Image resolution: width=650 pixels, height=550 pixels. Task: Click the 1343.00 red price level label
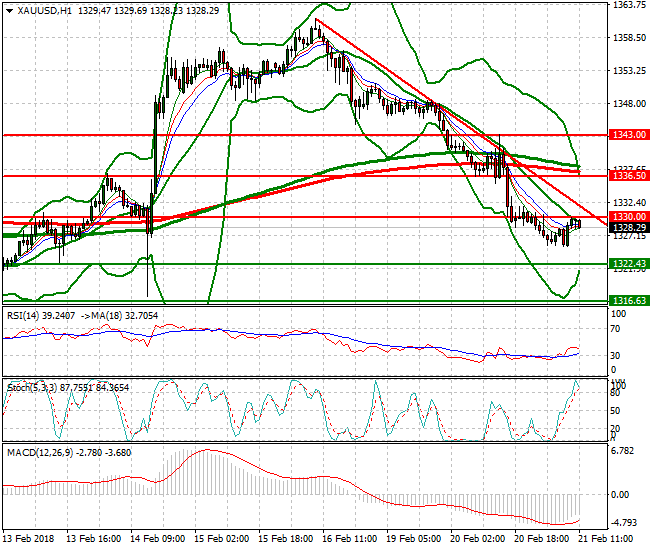click(629, 135)
